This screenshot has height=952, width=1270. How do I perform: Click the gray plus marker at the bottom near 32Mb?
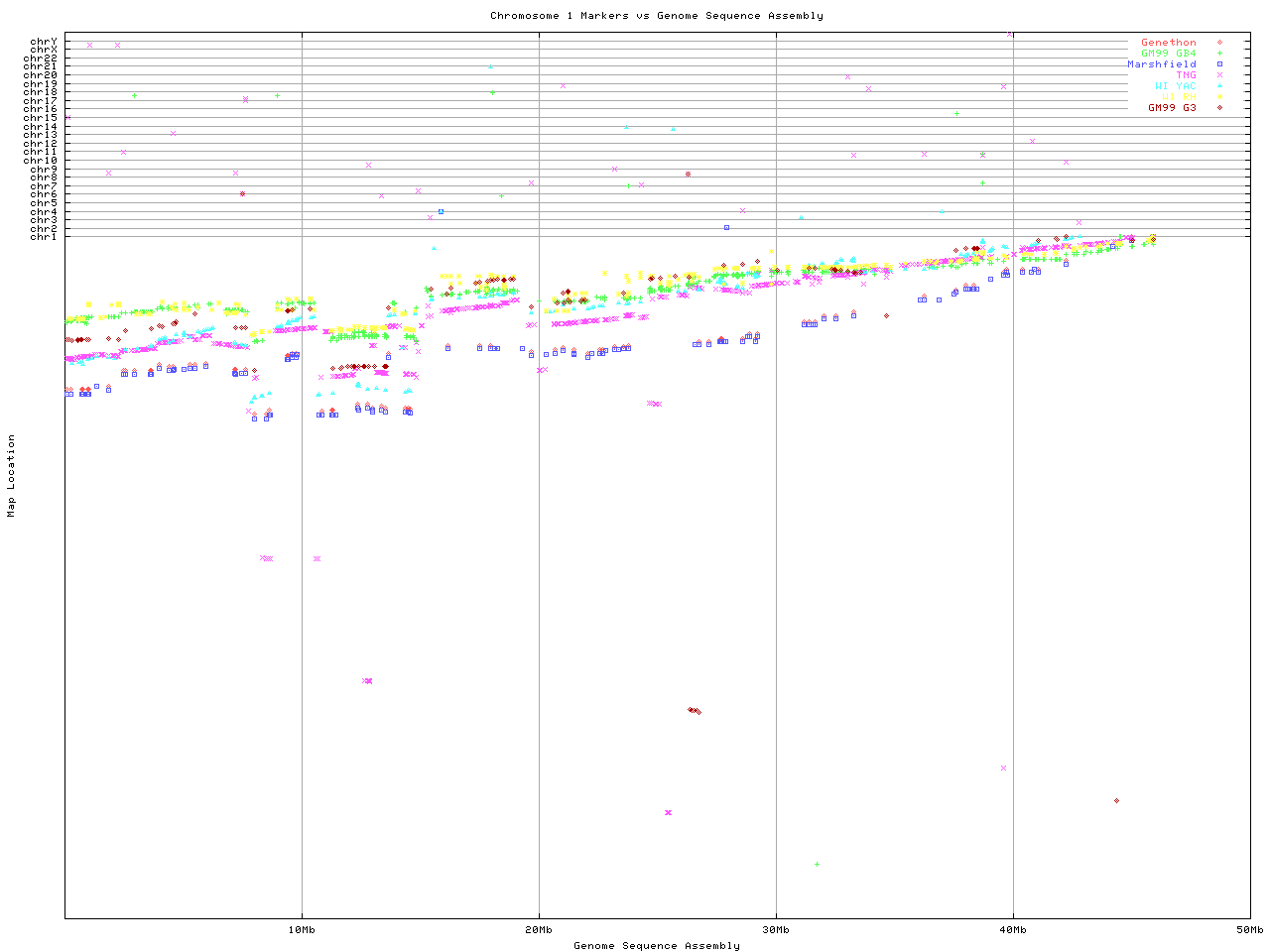[817, 865]
